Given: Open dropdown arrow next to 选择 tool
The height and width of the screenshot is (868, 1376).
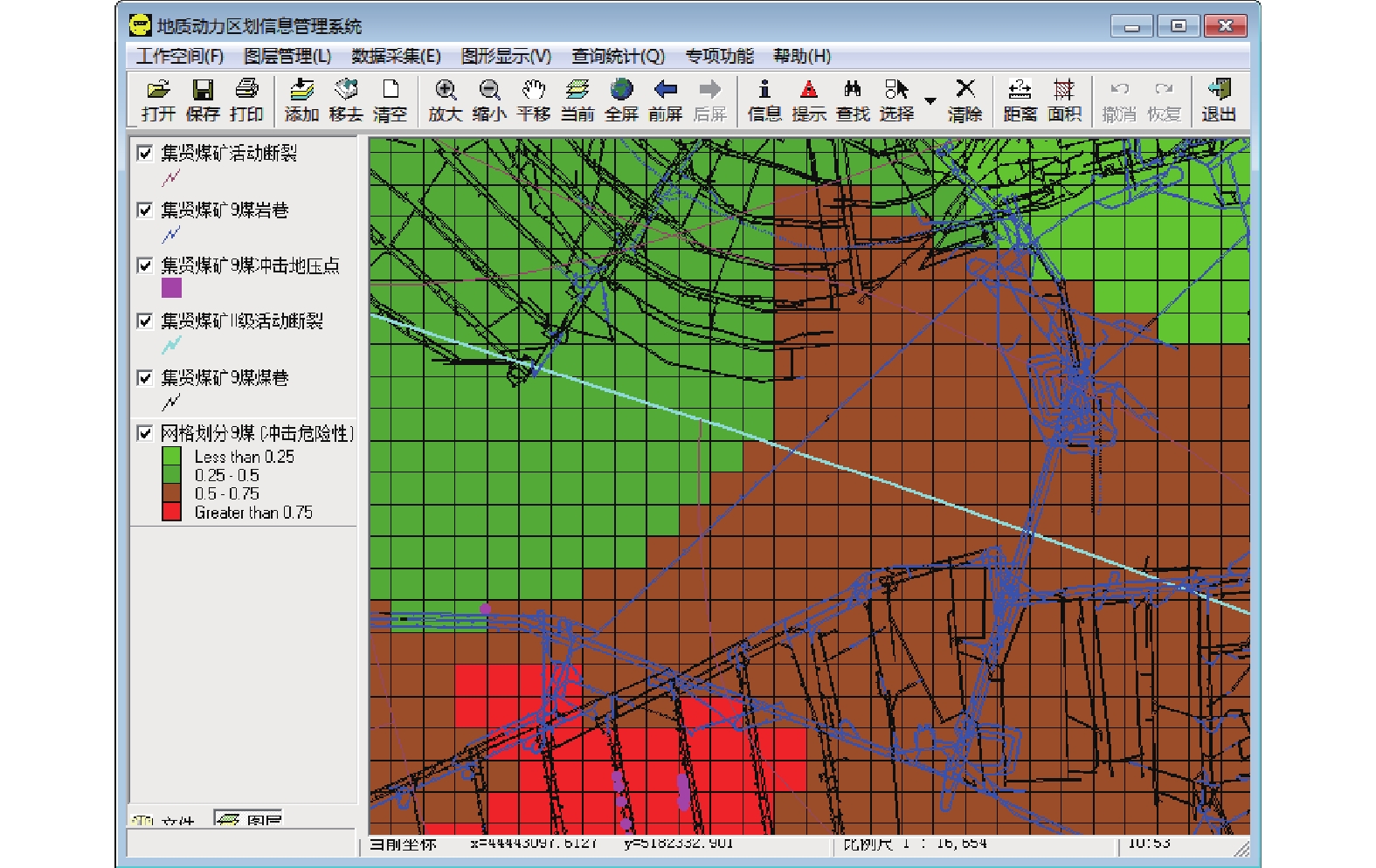Looking at the screenshot, I should point(930,100).
